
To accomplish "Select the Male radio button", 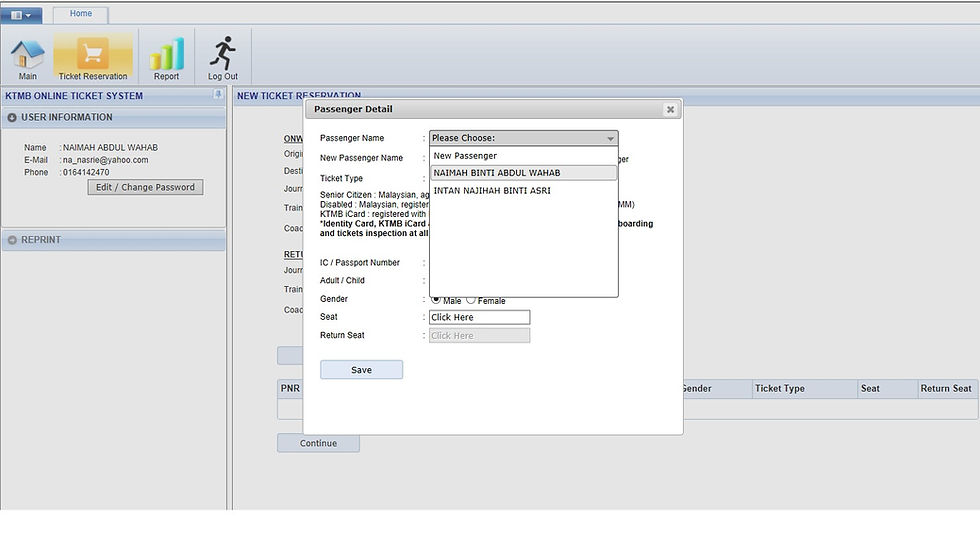I will coord(436,300).
